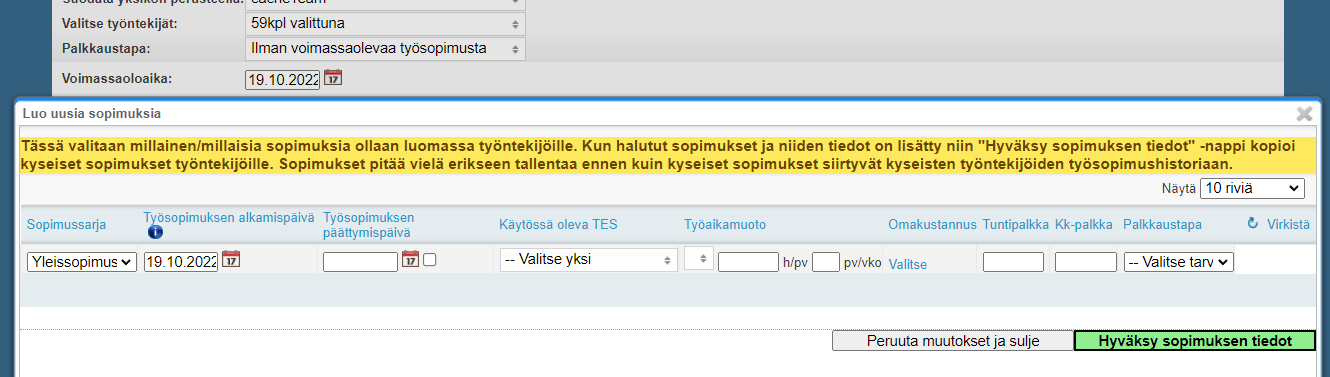
Task: Open calendar for Työsopimuksen alkamispäivä date
Action: click(x=230, y=260)
